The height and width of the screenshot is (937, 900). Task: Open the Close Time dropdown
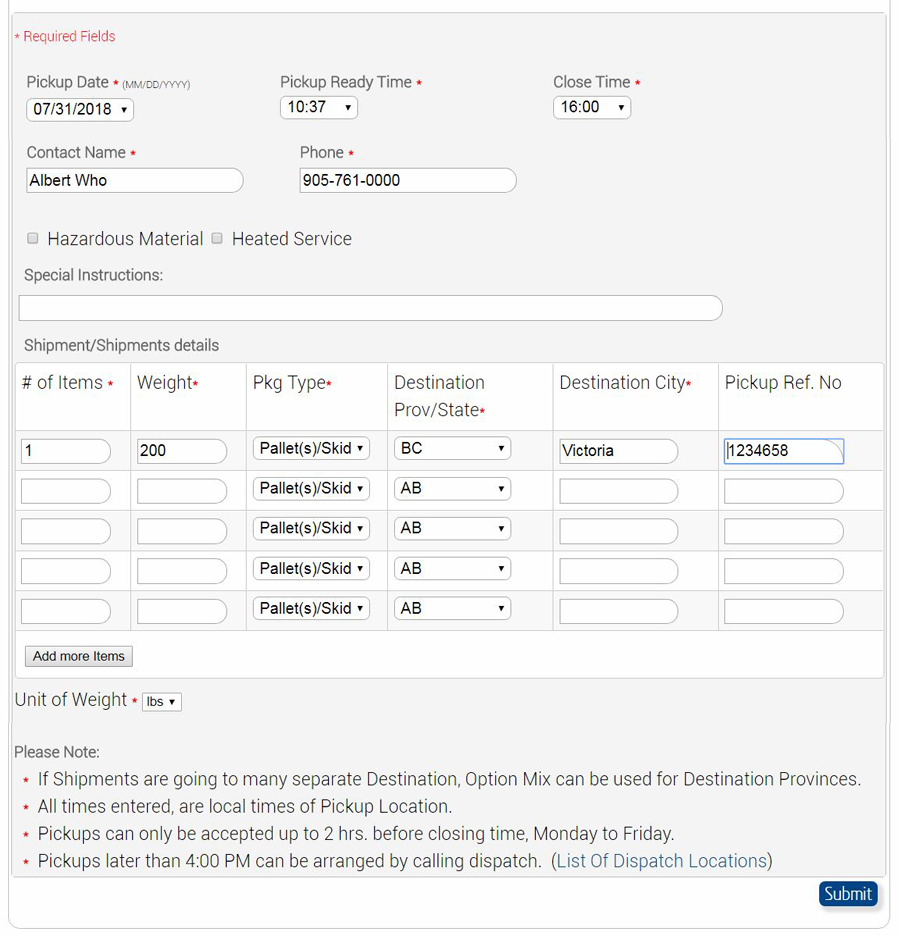592,108
